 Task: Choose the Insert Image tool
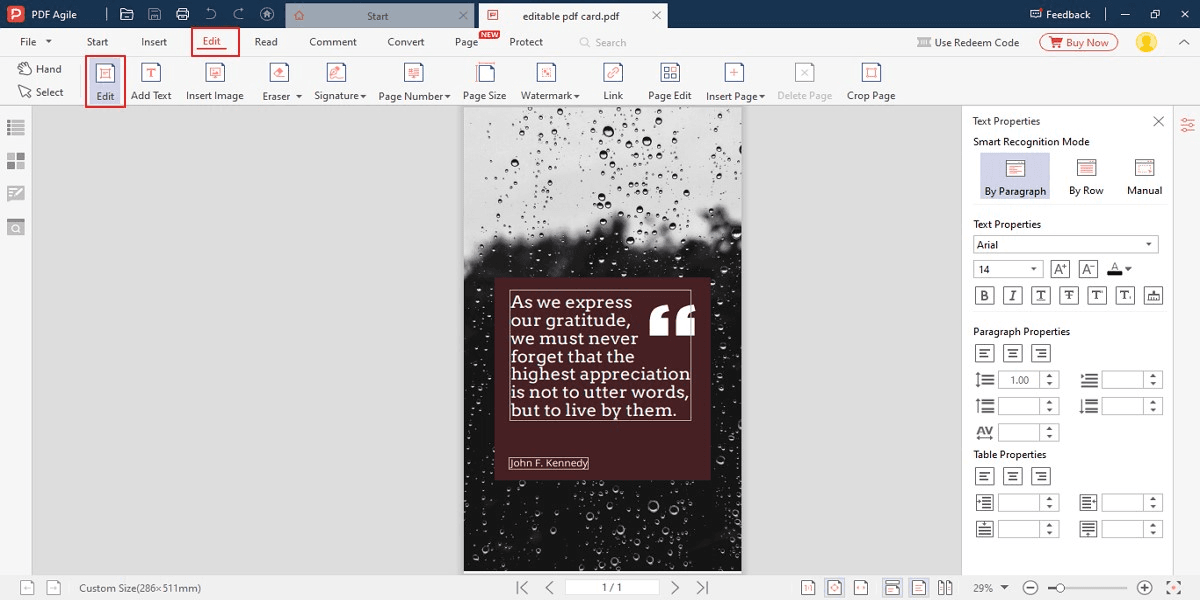point(215,82)
